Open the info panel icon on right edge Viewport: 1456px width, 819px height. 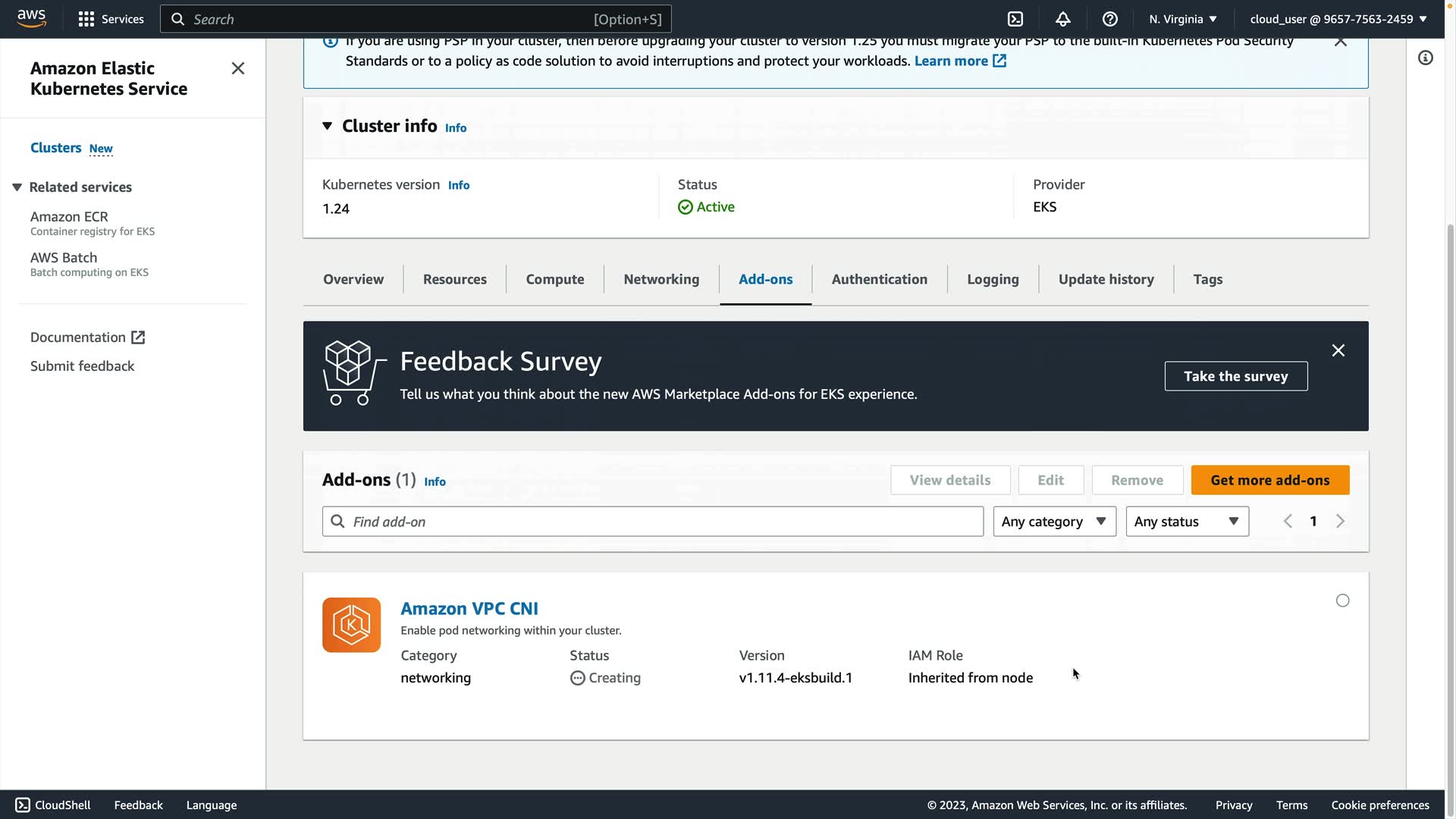(1425, 58)
